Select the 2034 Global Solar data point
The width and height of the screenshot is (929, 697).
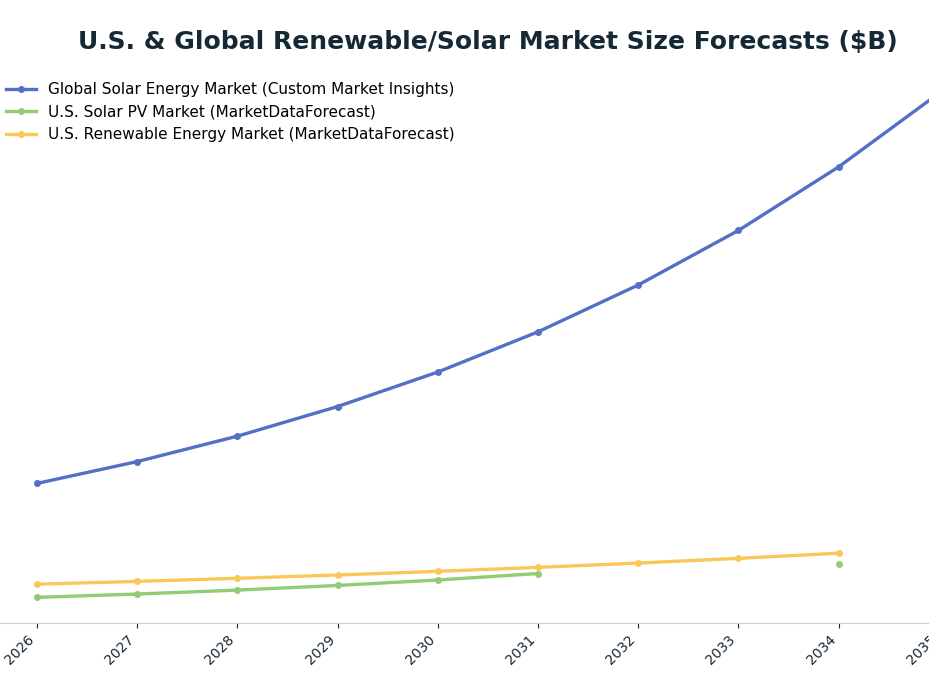click(840, 167)
